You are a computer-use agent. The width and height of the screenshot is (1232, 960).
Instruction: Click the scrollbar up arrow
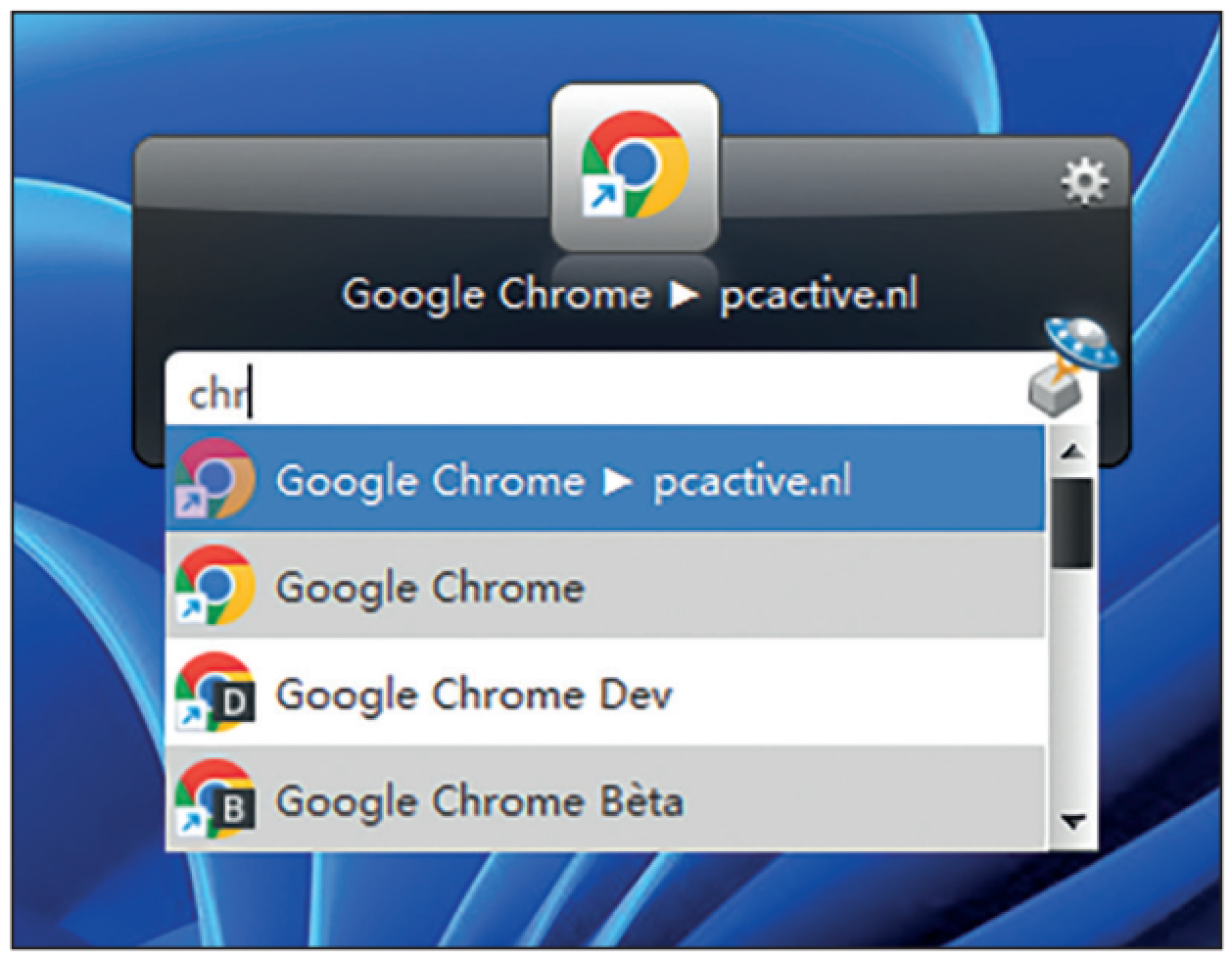coord(1073,452)
